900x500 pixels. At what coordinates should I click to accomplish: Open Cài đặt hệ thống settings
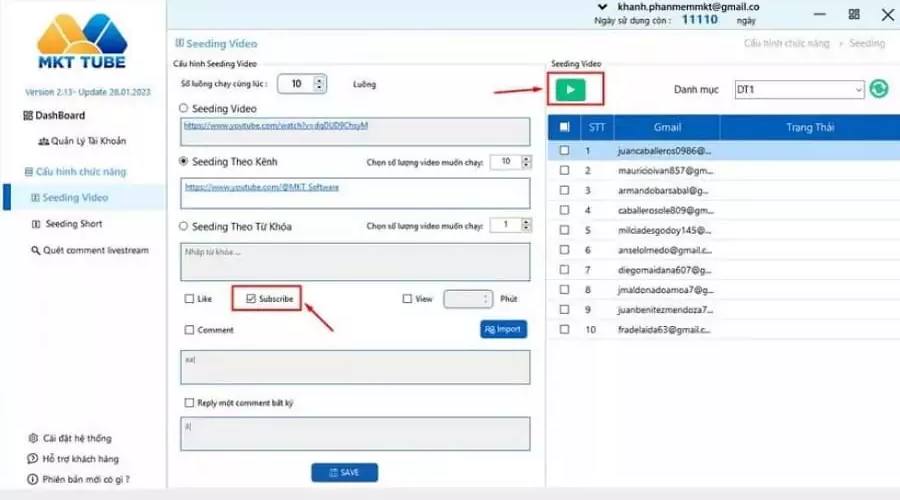[x=70, y=438]
